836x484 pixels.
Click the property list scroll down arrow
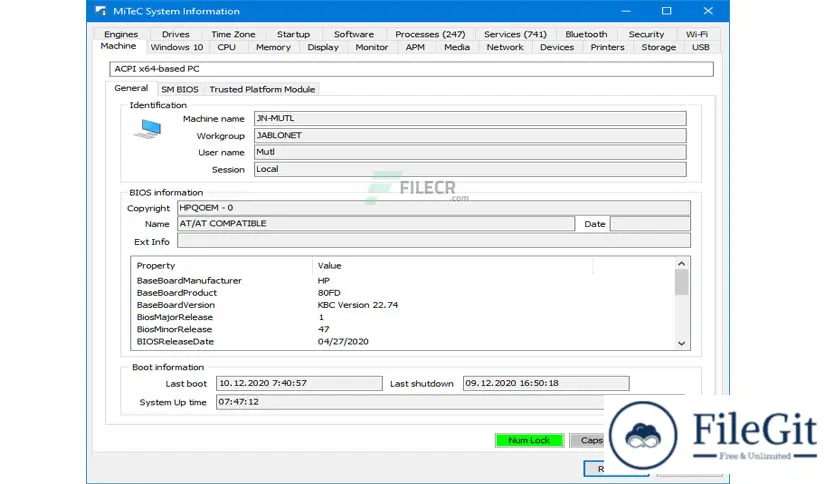tap(681, 343)
